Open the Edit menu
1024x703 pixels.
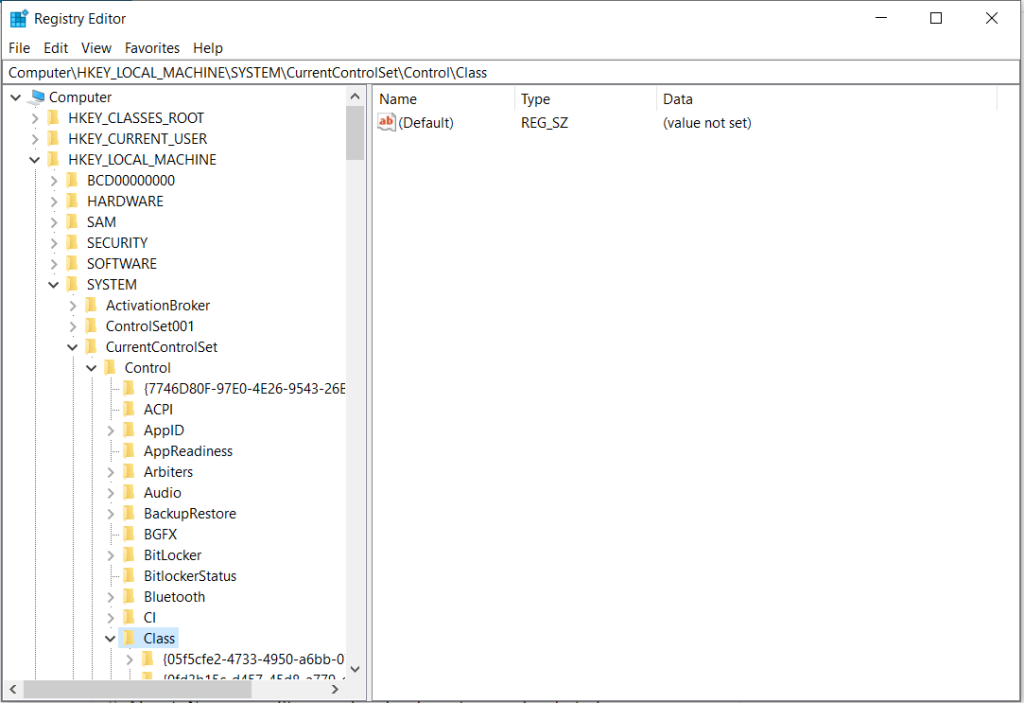56,48
